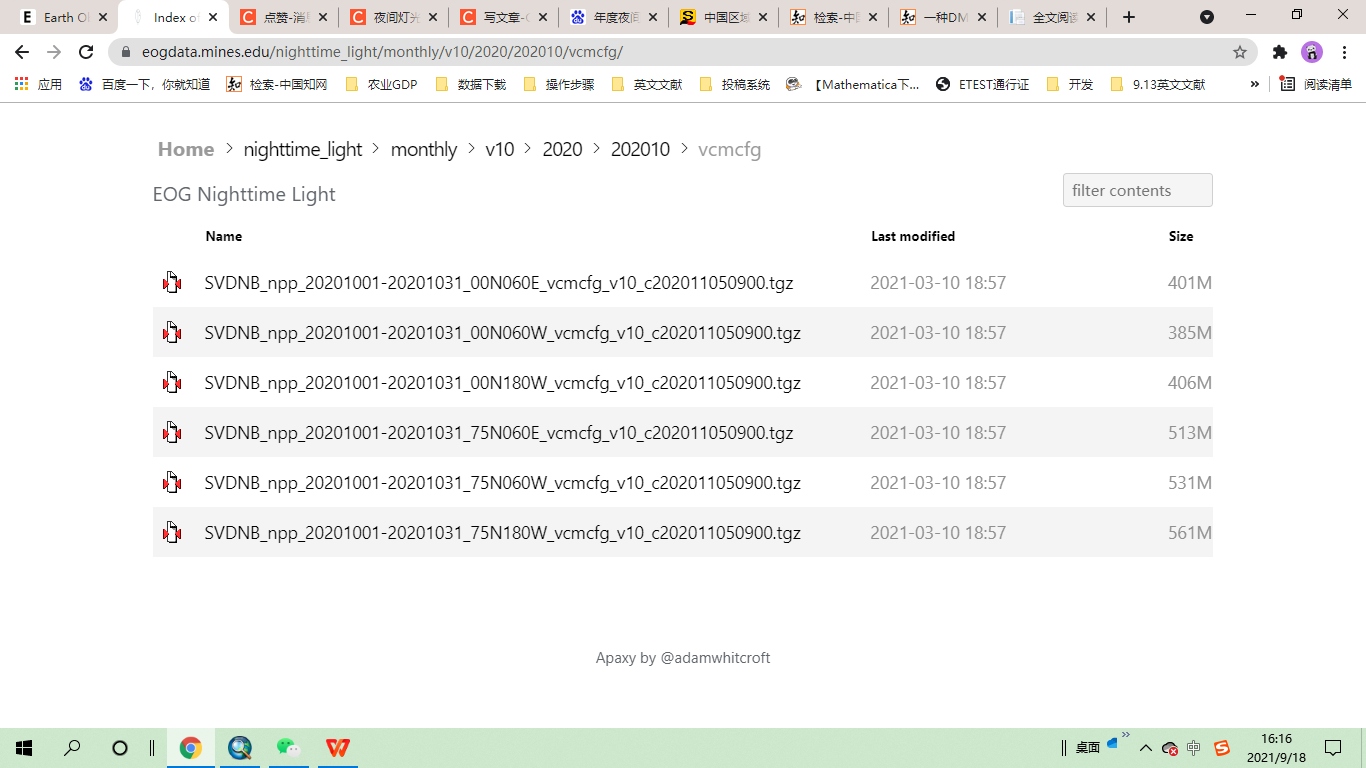Switch to the 夜间灯光 tab
Screen dimensions: 1366x768
(x=394, y=17)
